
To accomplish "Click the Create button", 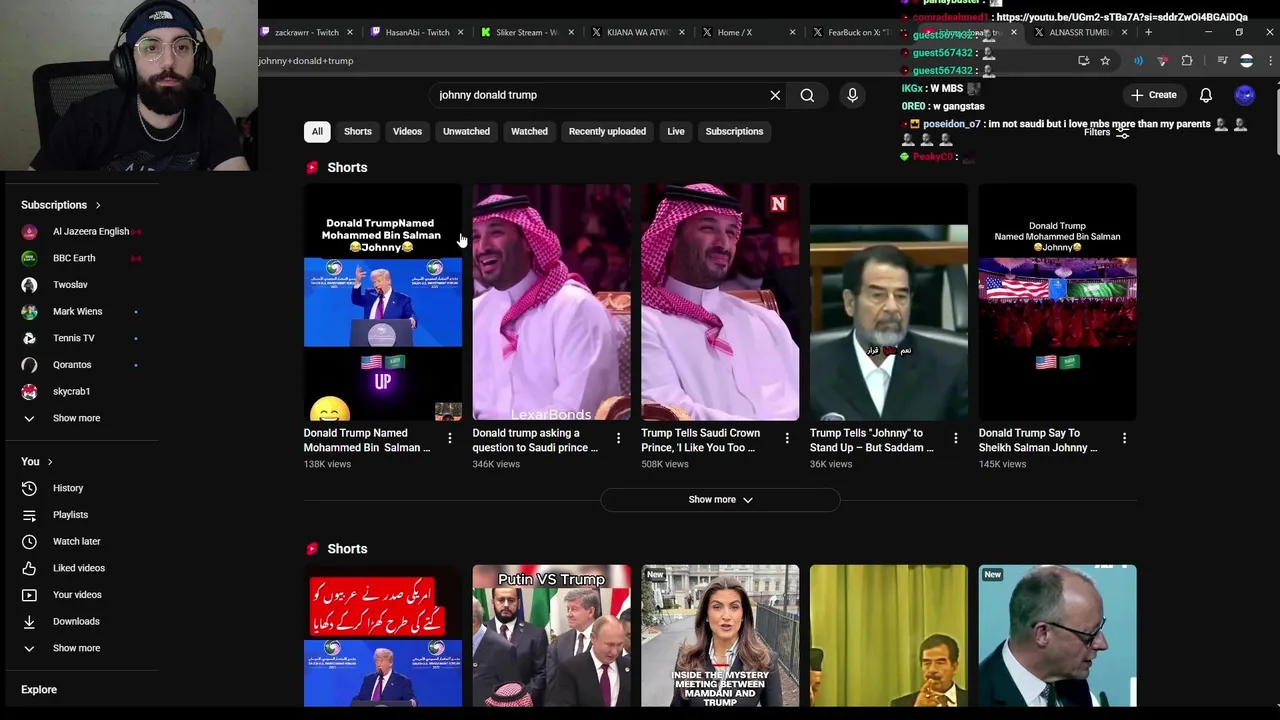I will [1153, 95].
